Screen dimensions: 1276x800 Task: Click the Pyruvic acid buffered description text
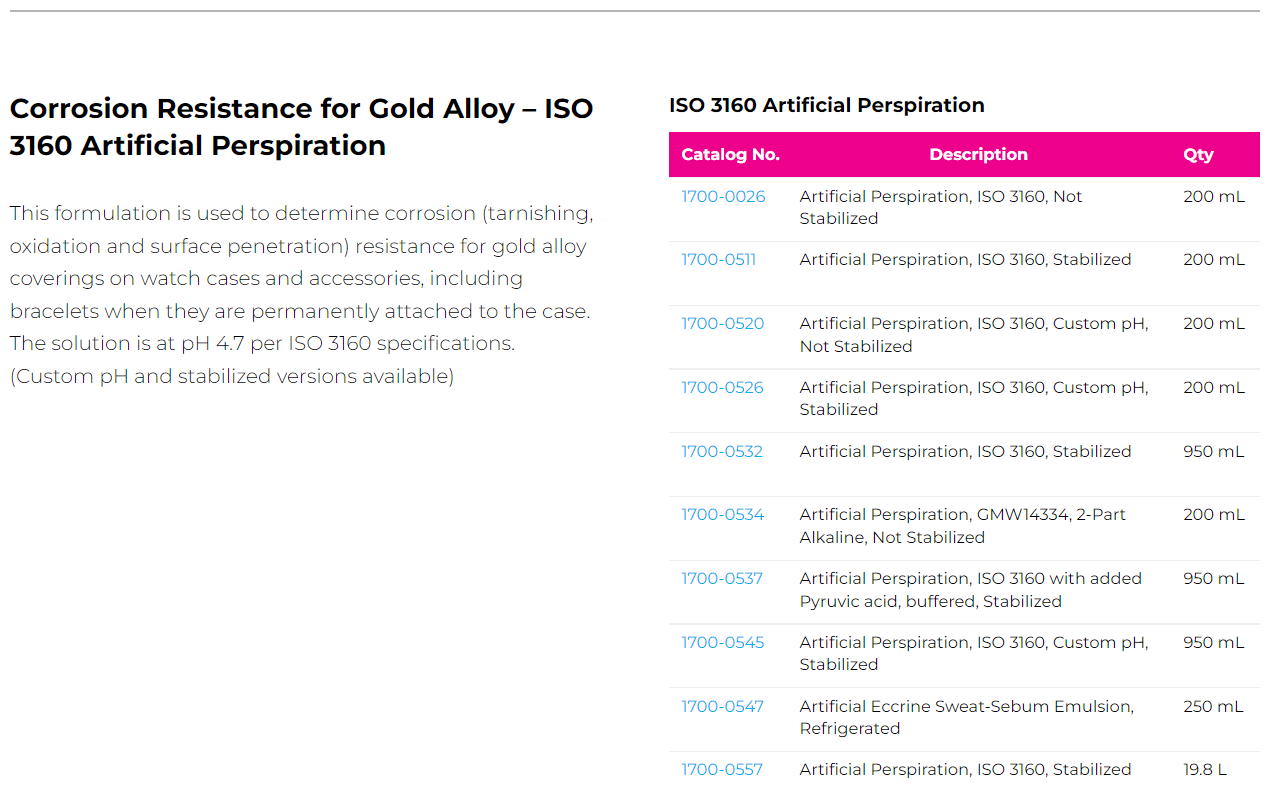970,590
